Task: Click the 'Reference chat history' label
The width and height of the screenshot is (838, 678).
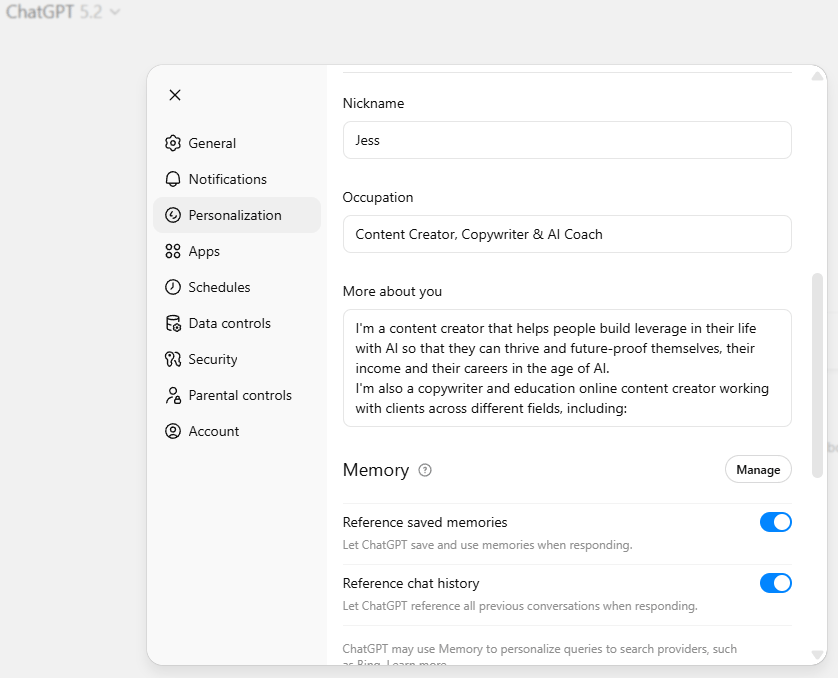Action: pyautogui.click(x=411, y=583)
